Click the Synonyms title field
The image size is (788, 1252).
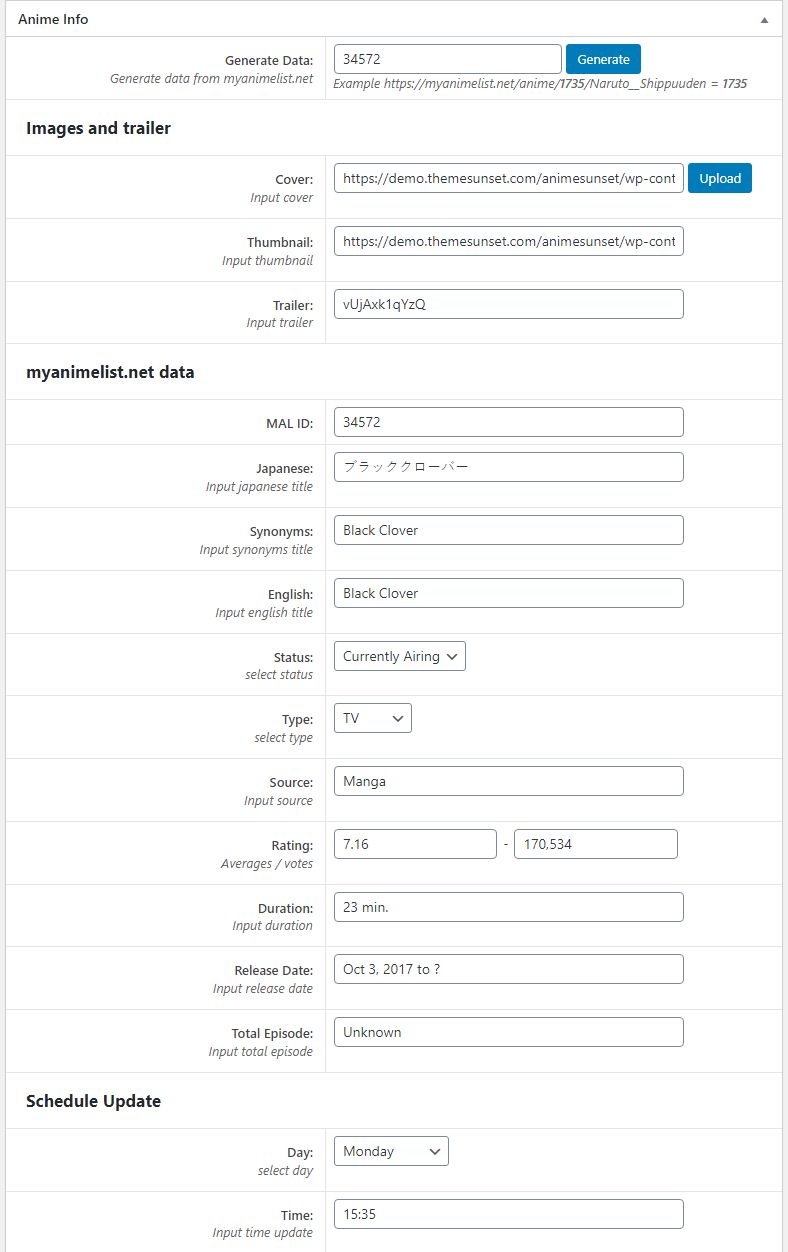[x=508, y=530]
